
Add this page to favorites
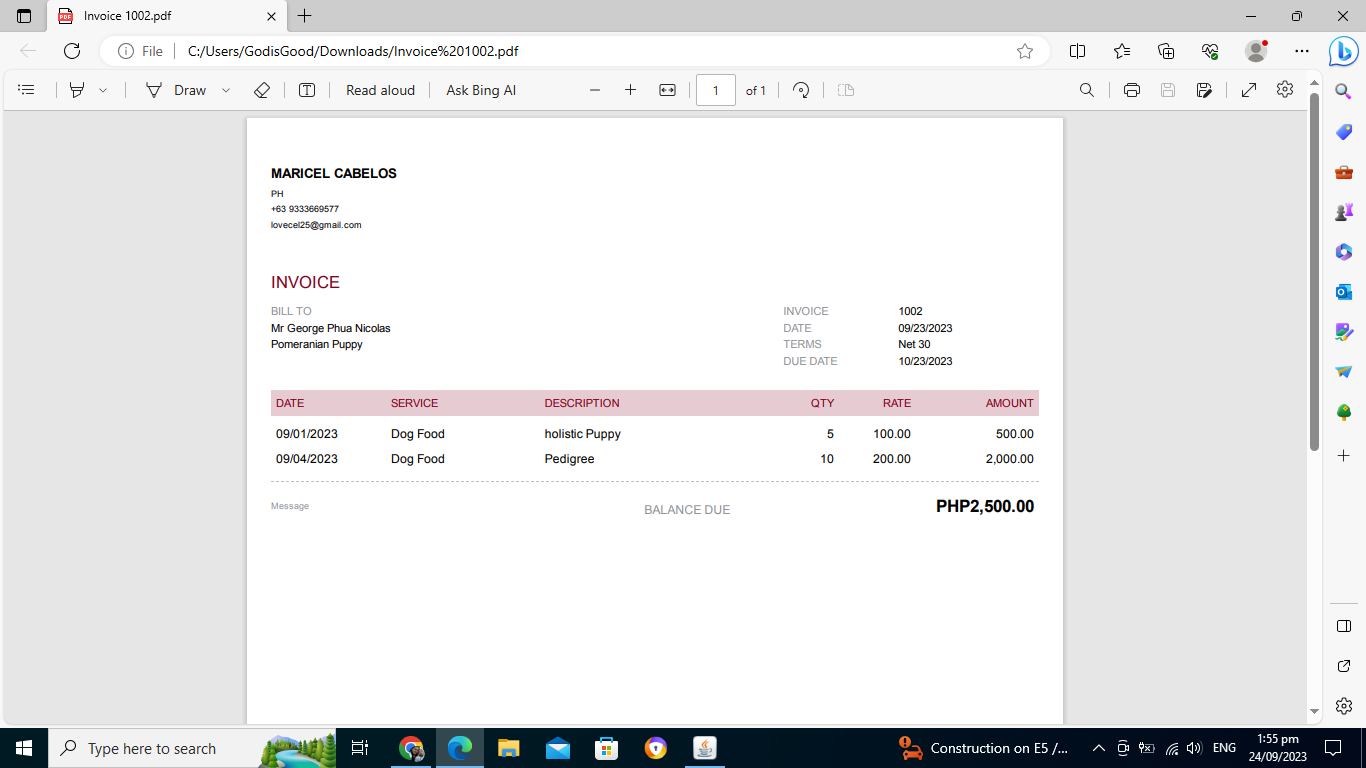tap(1025, 51)
